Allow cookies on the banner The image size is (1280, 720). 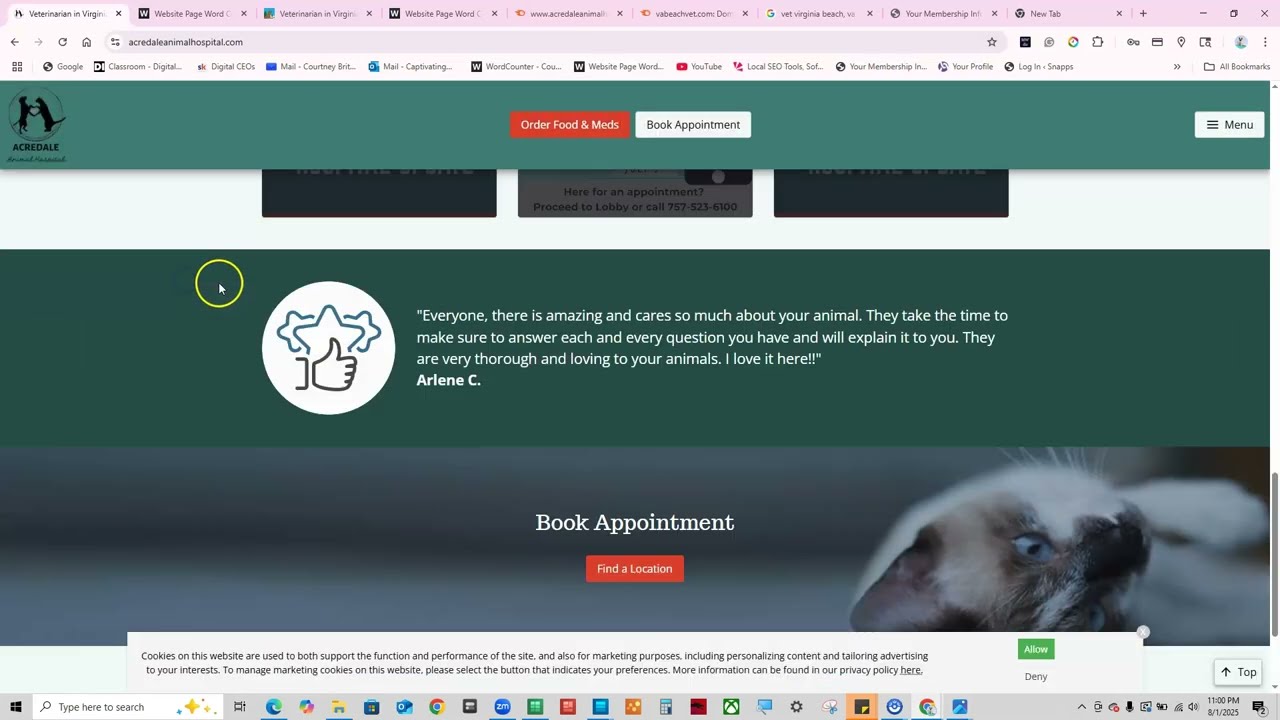pyautogui.click(x=1036, y=649)
